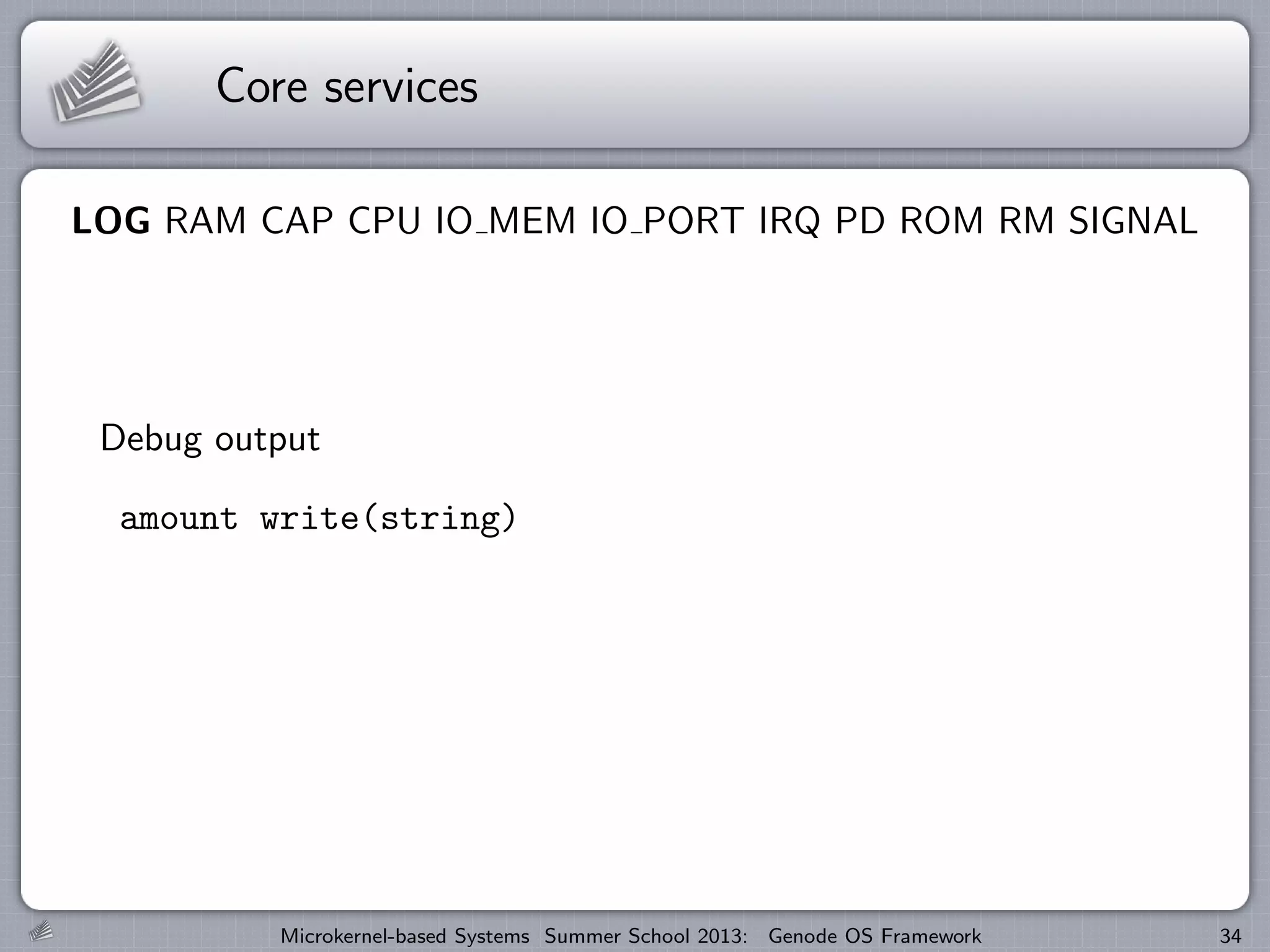This screenshot has width=1270, height=952.
Task: Click slide page number 34
Action: click(1230, 935)
